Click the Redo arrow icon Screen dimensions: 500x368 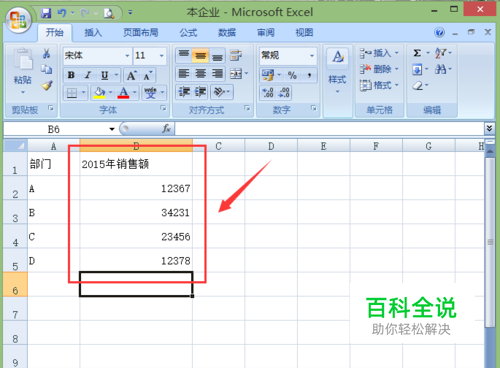85,13
